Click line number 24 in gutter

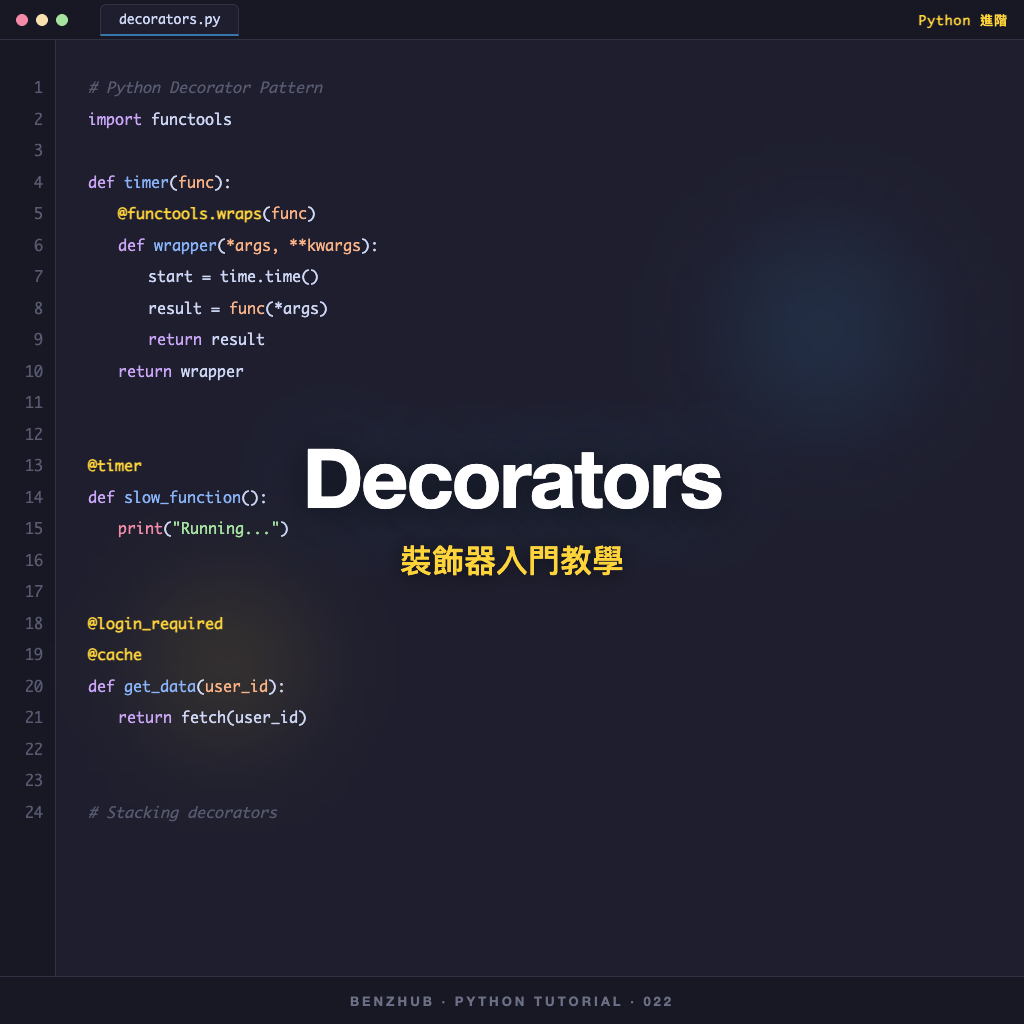tap(34, 812)
